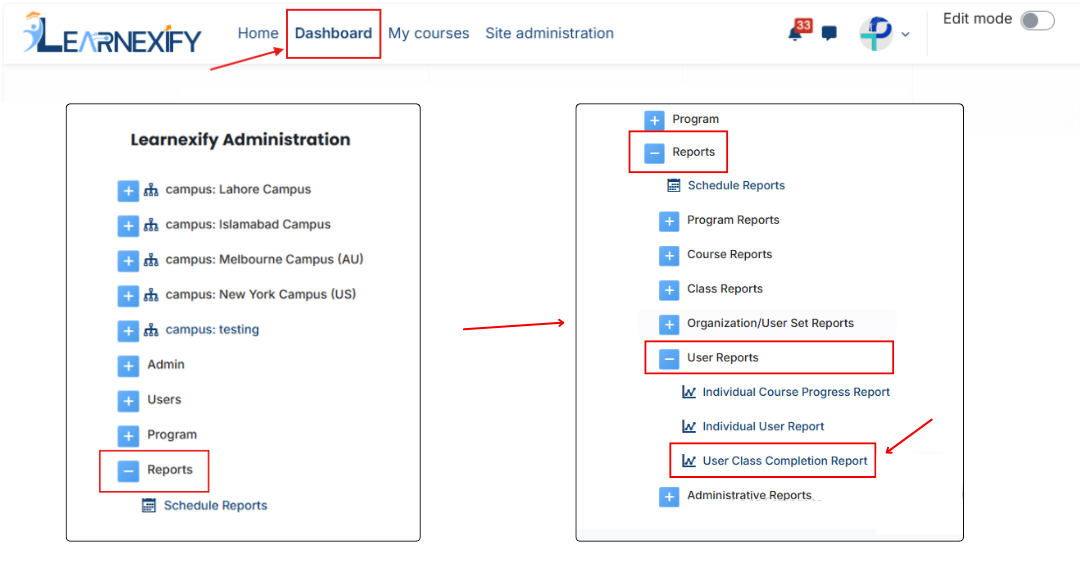
Task: Open User Class Completion Report link
Action: [785, 461]
